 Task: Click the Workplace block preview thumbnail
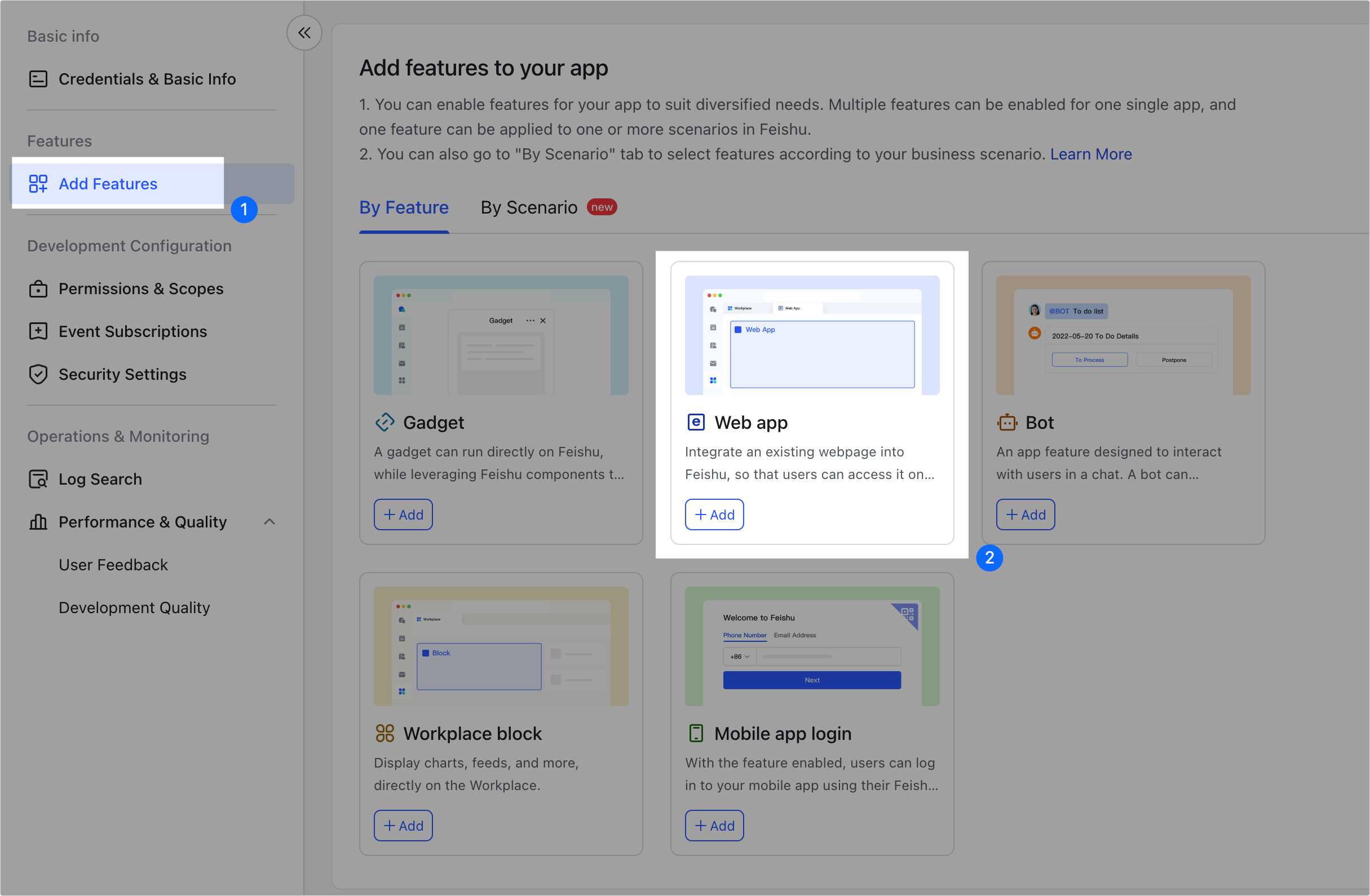[500, 646]
